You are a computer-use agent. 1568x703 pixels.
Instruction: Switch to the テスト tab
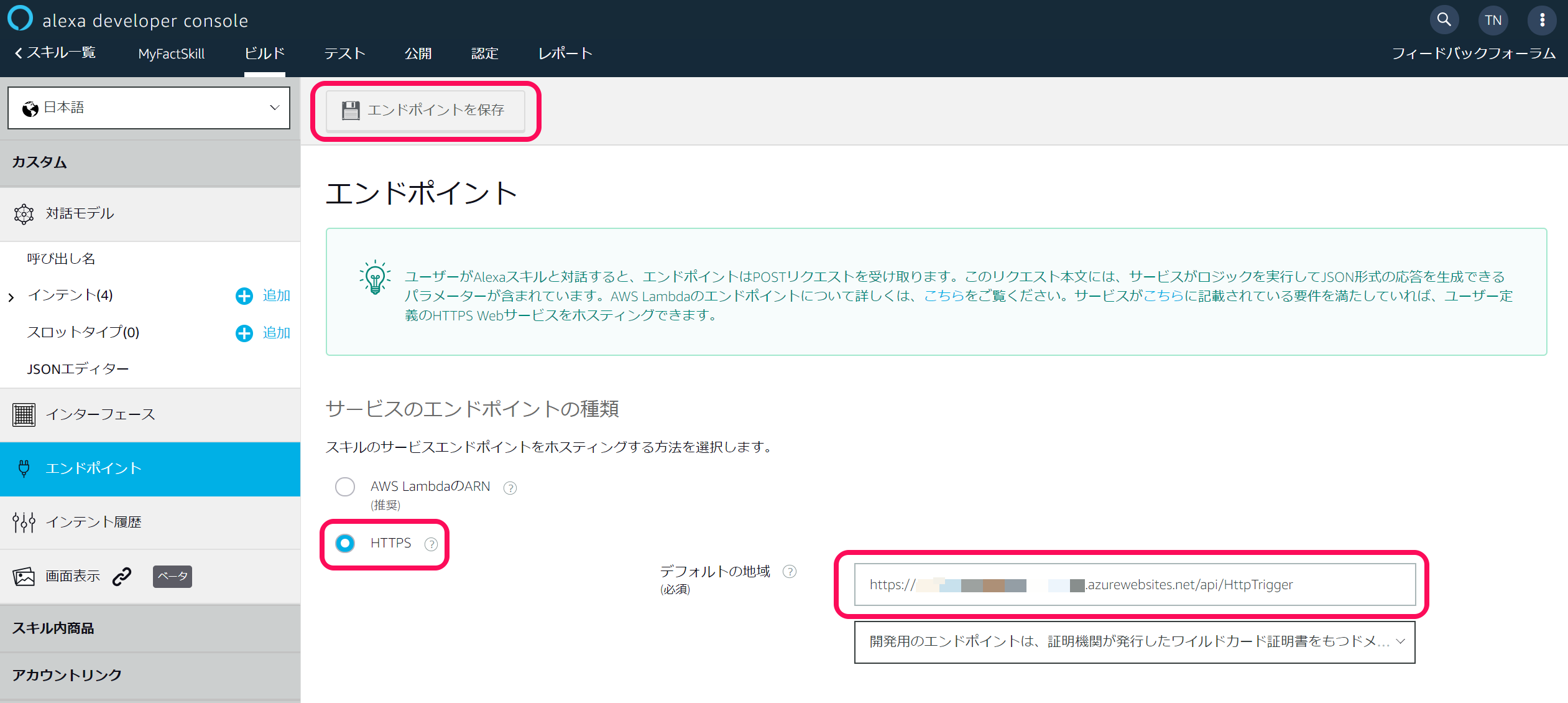[344, 54]
